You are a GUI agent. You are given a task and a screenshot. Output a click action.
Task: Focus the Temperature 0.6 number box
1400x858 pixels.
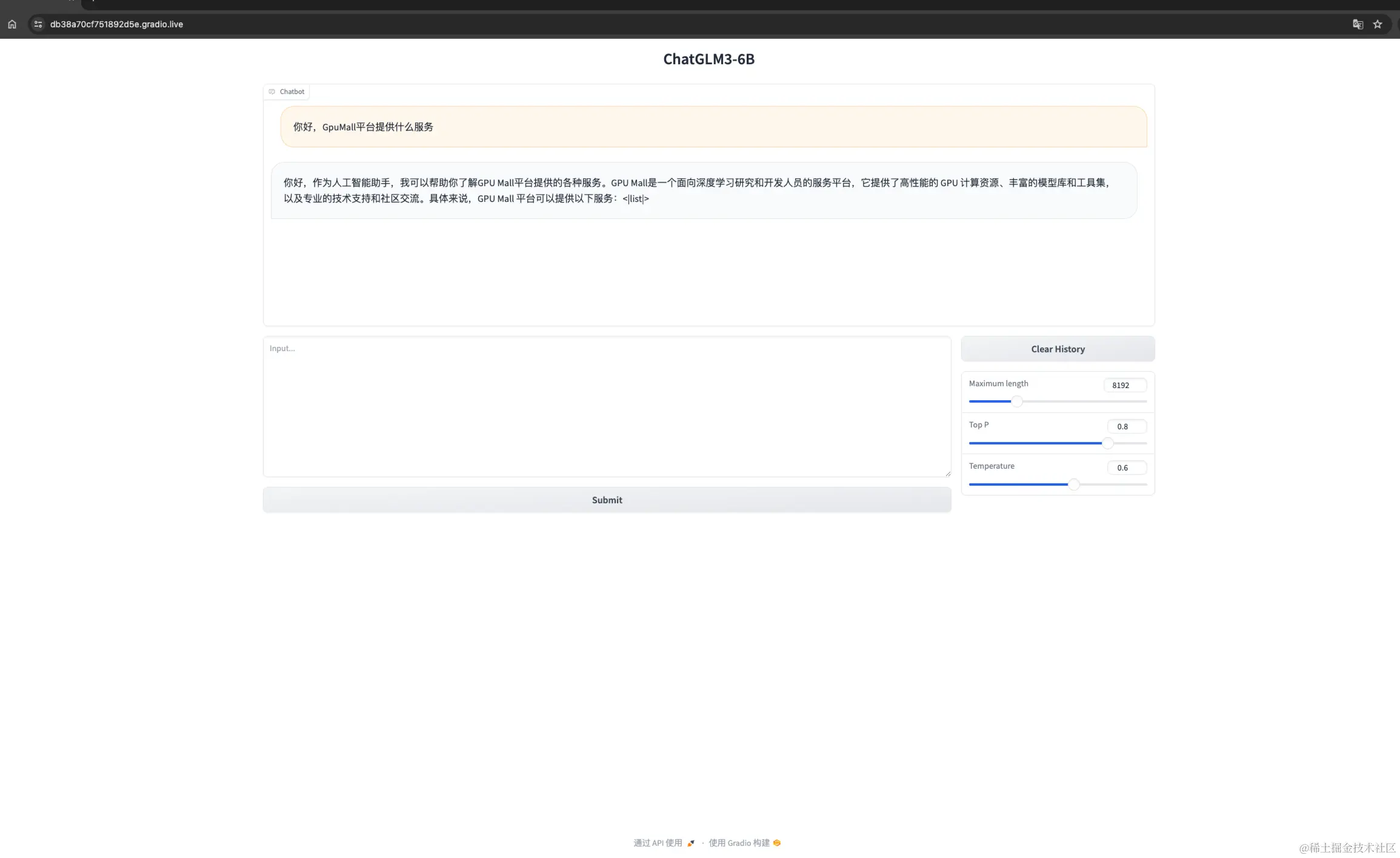(1126, 468)
